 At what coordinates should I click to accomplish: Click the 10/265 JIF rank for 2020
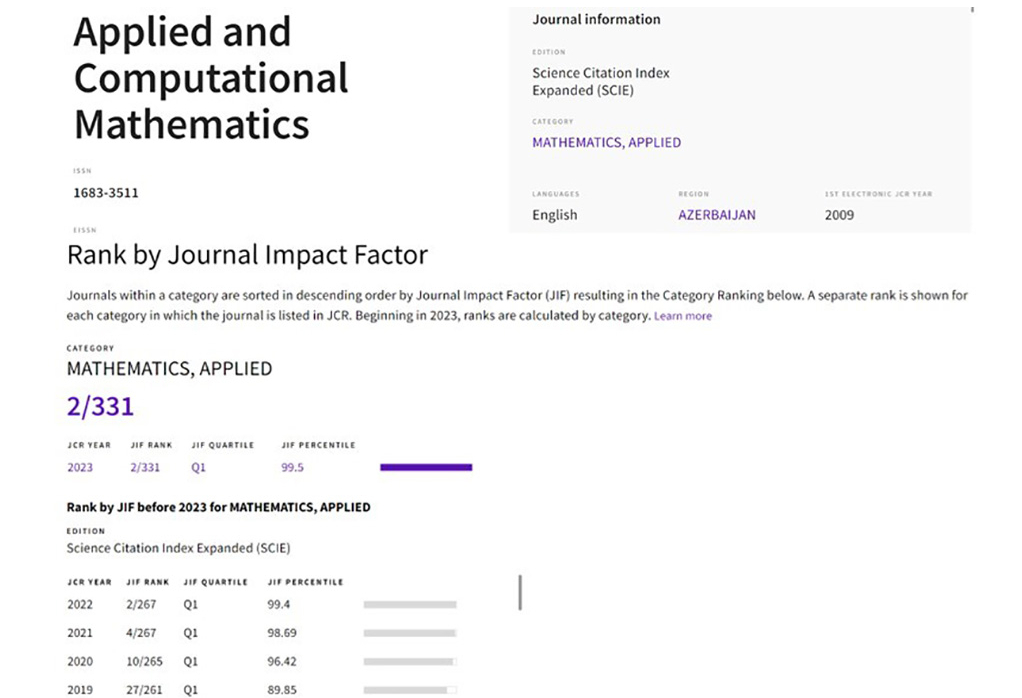[145, 662]
